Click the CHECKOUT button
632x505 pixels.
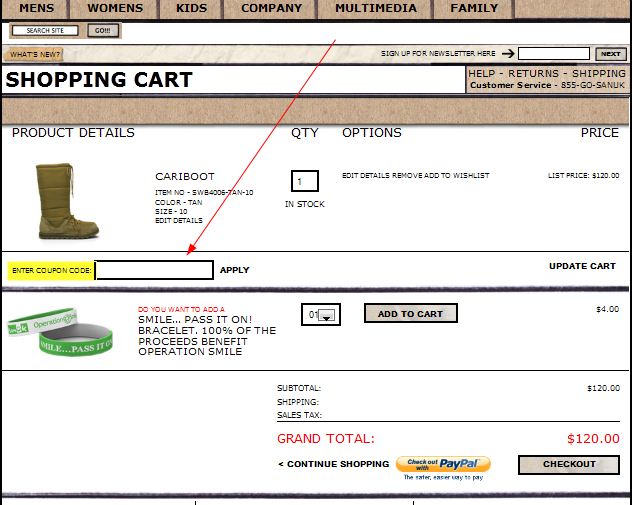[x=569, y=464]
